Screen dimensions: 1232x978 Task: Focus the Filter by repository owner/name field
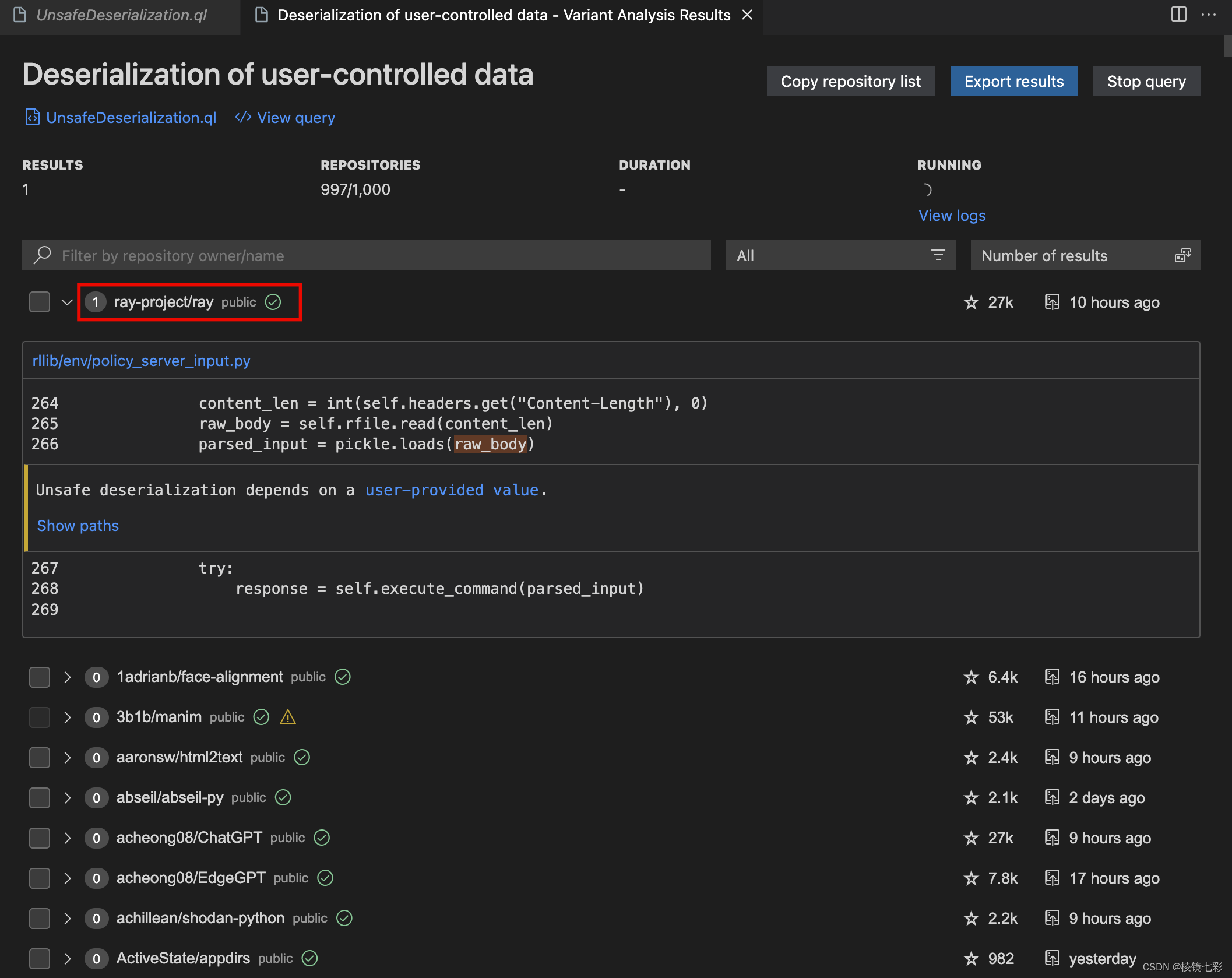367,255
